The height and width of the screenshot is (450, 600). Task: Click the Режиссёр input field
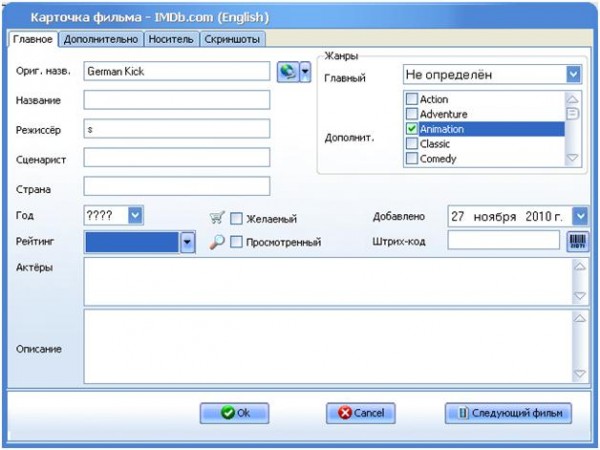[x=177, y=129]
